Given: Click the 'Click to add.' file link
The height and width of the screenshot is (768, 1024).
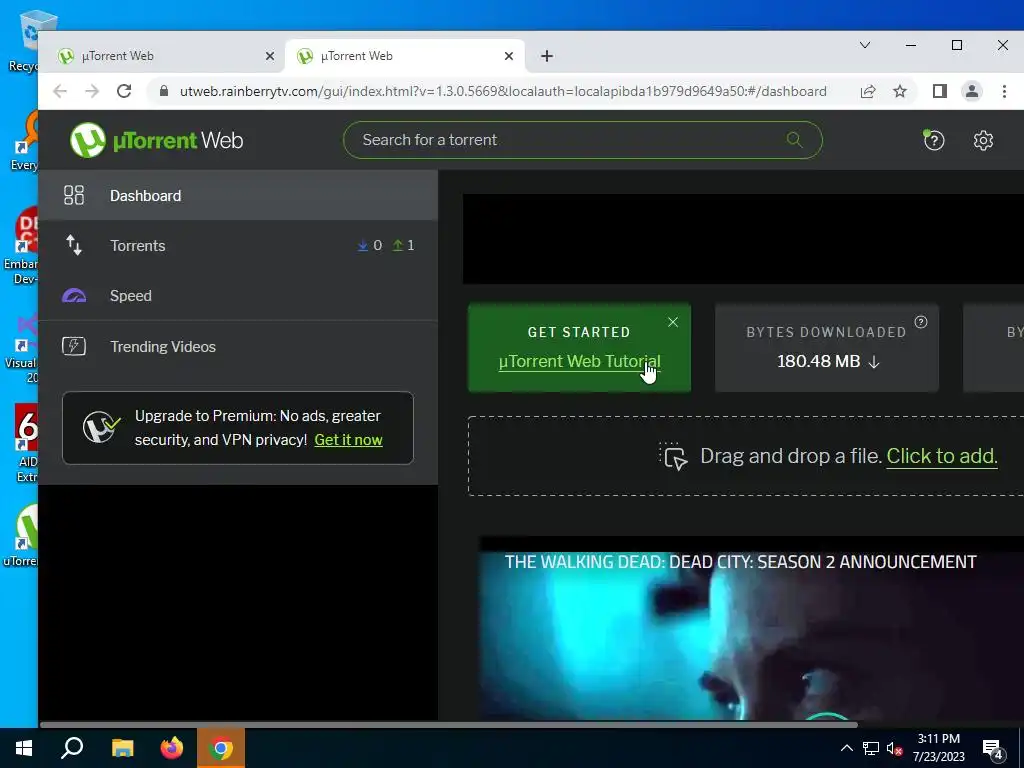Looking at the screenshot, I should click(x=942, y=456).
